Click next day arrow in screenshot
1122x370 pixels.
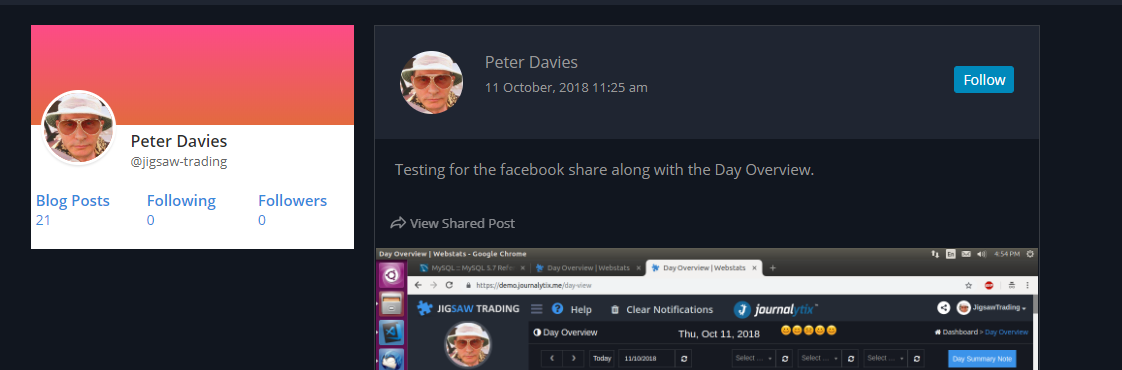point(573,358)
